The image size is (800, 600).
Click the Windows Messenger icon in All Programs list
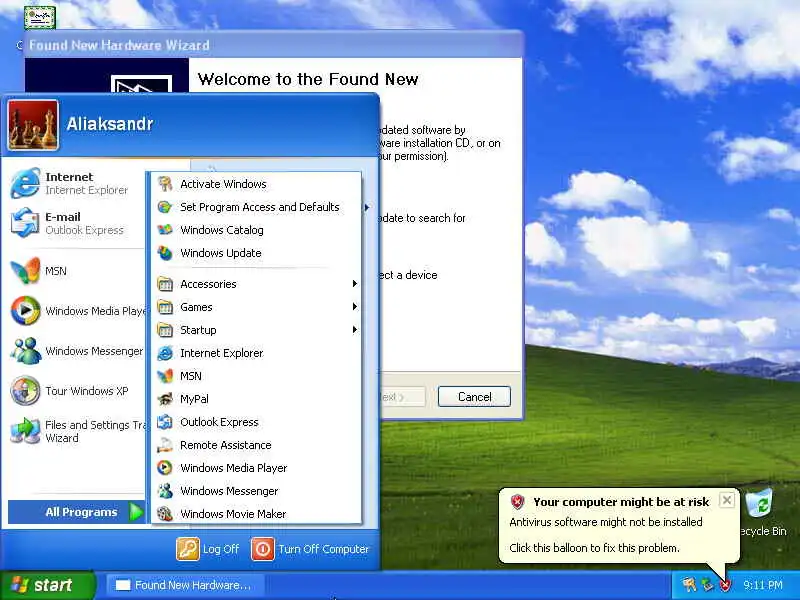point(165,491)
